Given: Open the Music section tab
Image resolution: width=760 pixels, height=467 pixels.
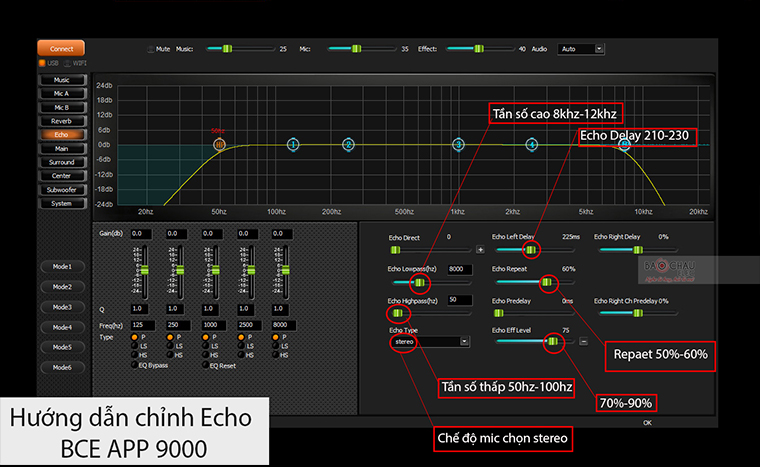Looking at the screenshot, I should tap(62, 80).
